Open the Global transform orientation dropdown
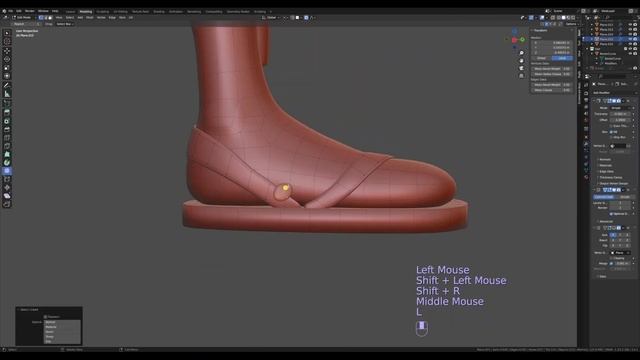 coord(272,18)
